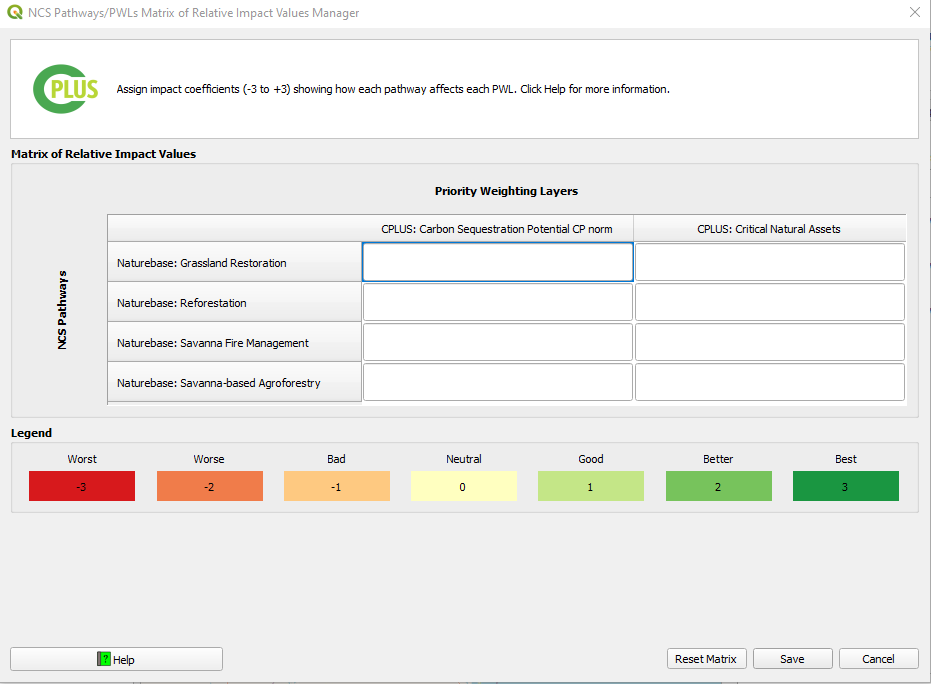Click the QGIS logo in the title bar
The width and height of the screenshot is (931, 684).
[x=15, y=13]
